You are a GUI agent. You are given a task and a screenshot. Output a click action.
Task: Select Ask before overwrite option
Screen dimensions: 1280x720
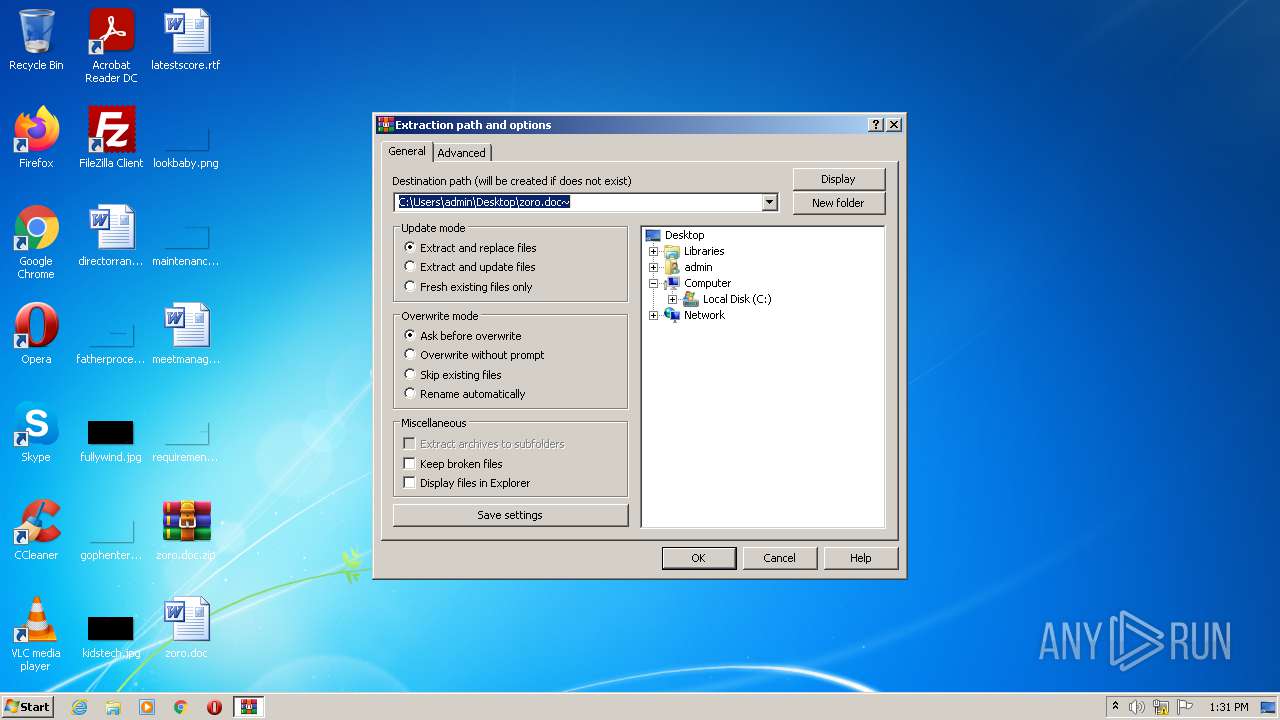click(x=462, y=336)
